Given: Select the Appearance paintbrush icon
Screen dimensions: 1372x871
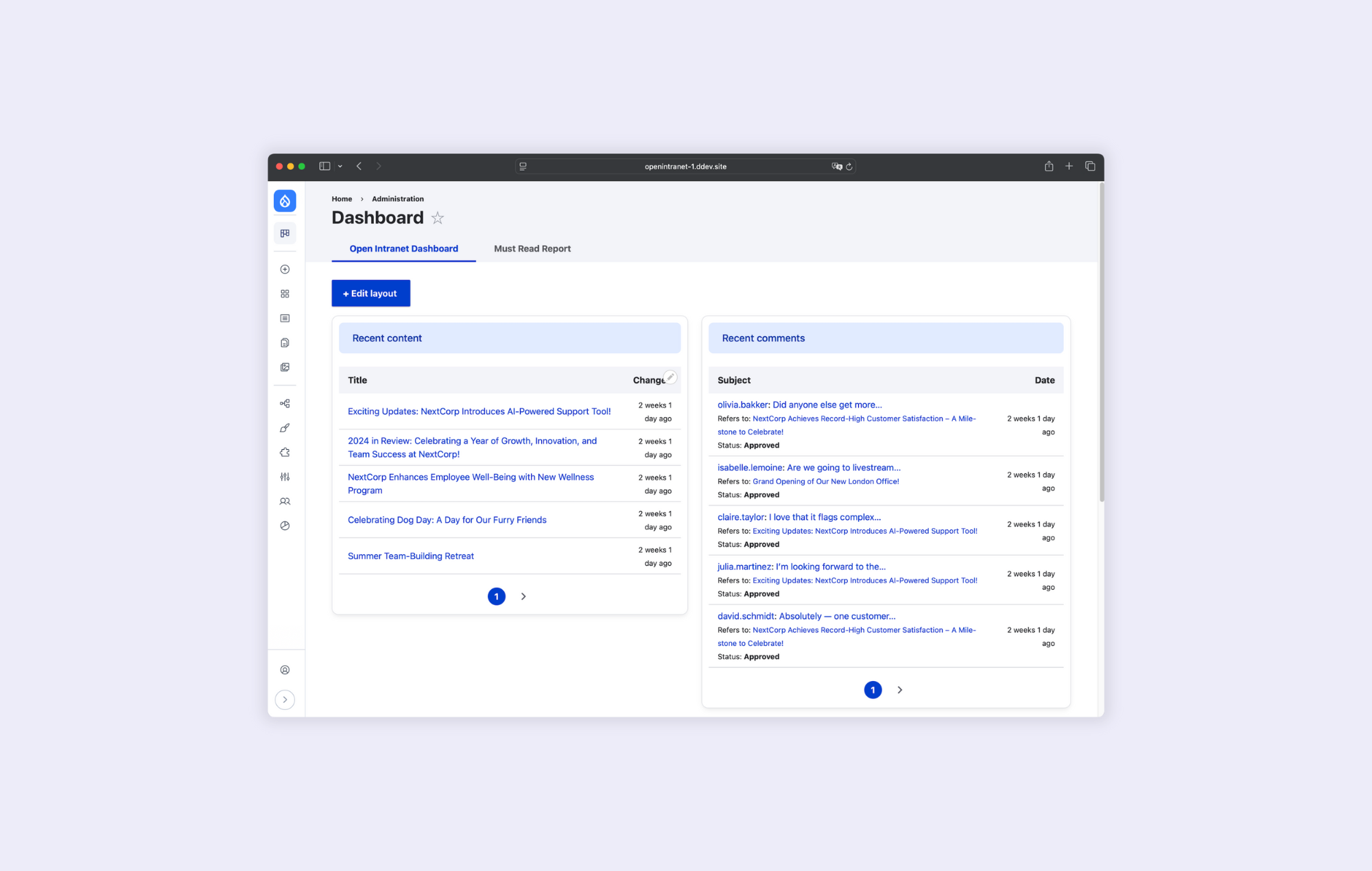Looking at the screenshot, I should tap(285, 427).
